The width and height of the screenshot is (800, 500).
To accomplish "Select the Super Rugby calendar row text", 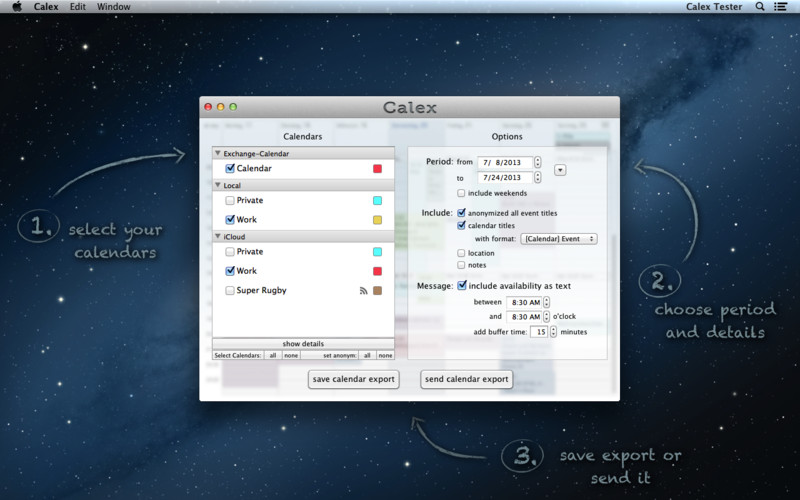I will coord(261,290).
